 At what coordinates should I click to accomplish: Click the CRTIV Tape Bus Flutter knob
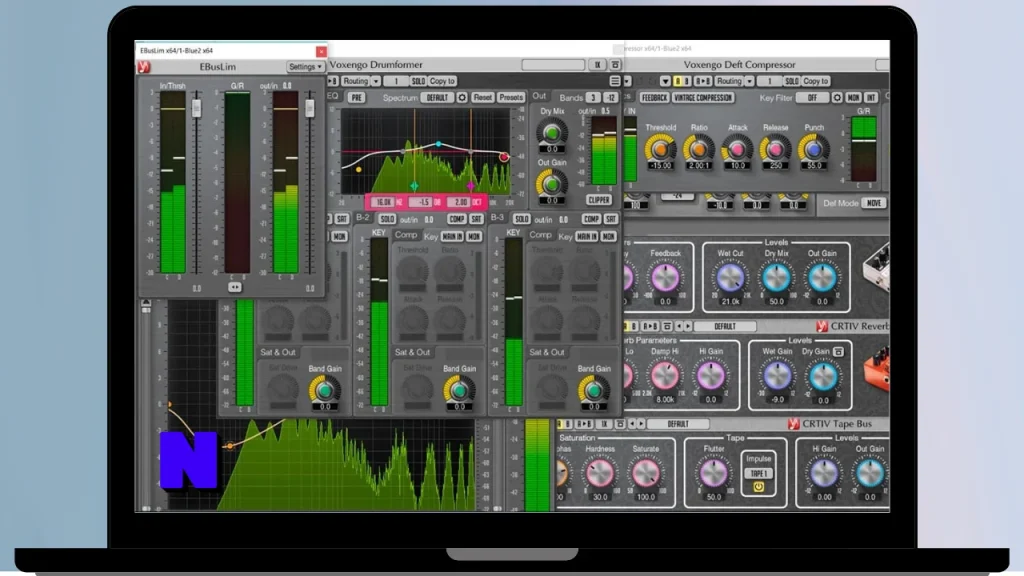tap(713, 473)
